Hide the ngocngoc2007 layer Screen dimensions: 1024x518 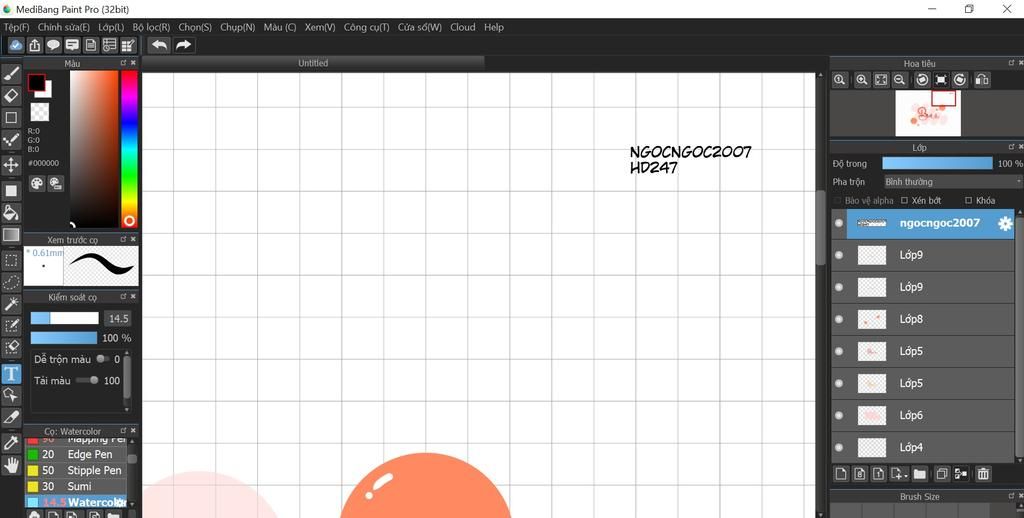(x=839, y=223)
